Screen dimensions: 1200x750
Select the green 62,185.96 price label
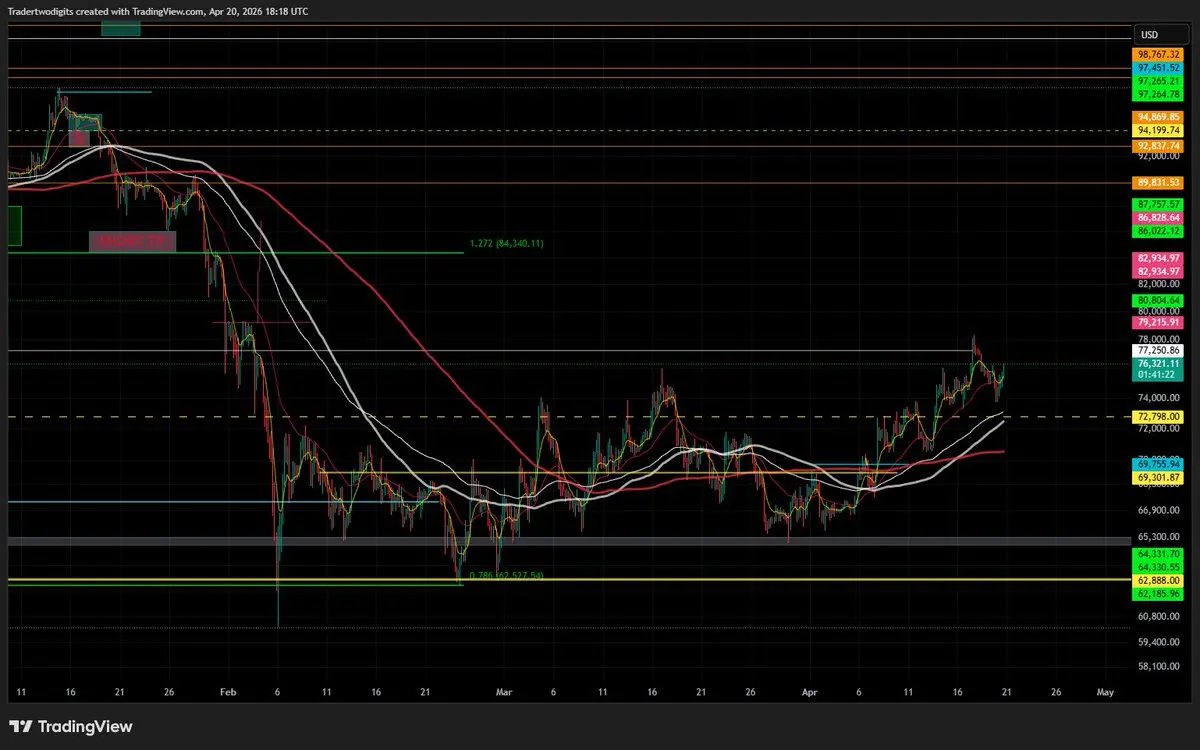point(1158,593)
